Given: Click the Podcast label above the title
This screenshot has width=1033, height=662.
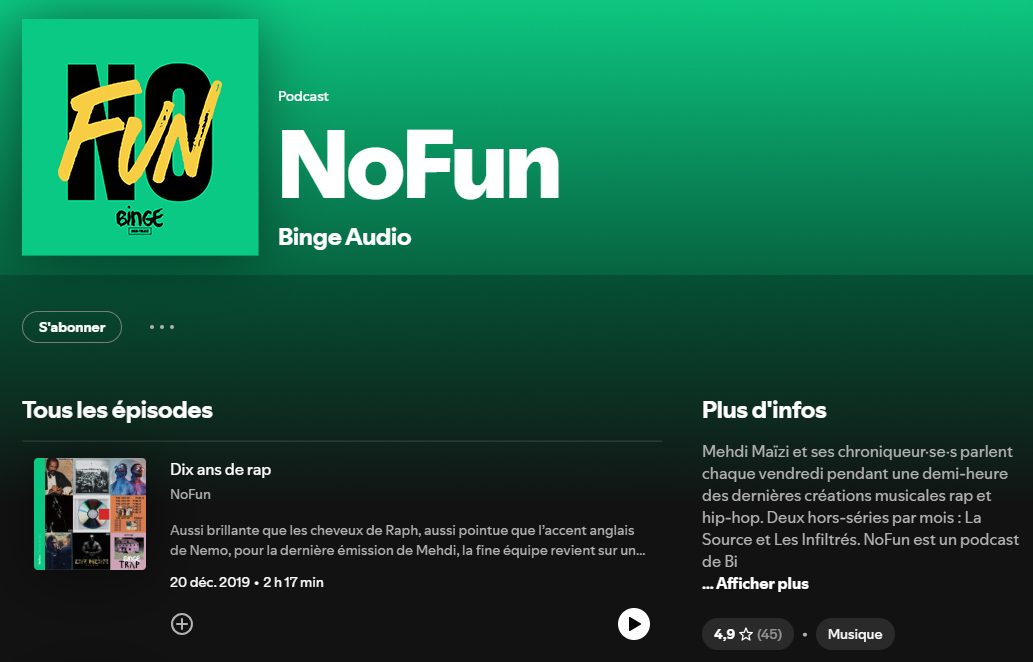Looking at the screenshot, I should 303,96.
